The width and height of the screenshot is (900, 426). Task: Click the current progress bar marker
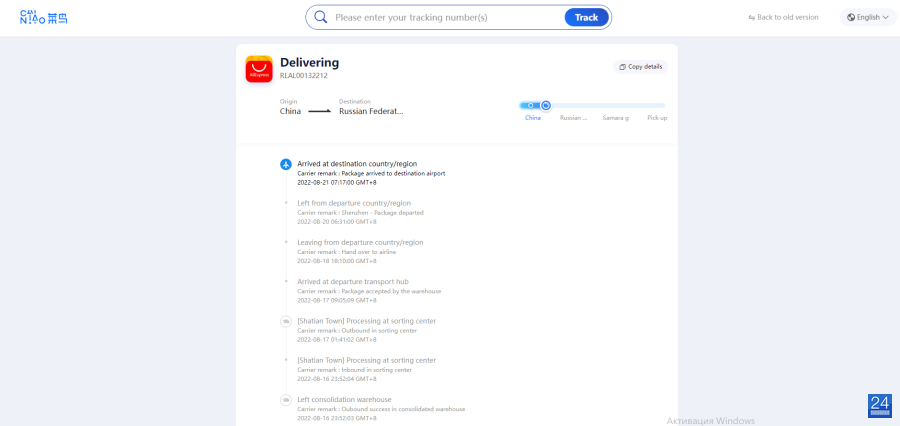pyautogui.click(x=546, y=106)
